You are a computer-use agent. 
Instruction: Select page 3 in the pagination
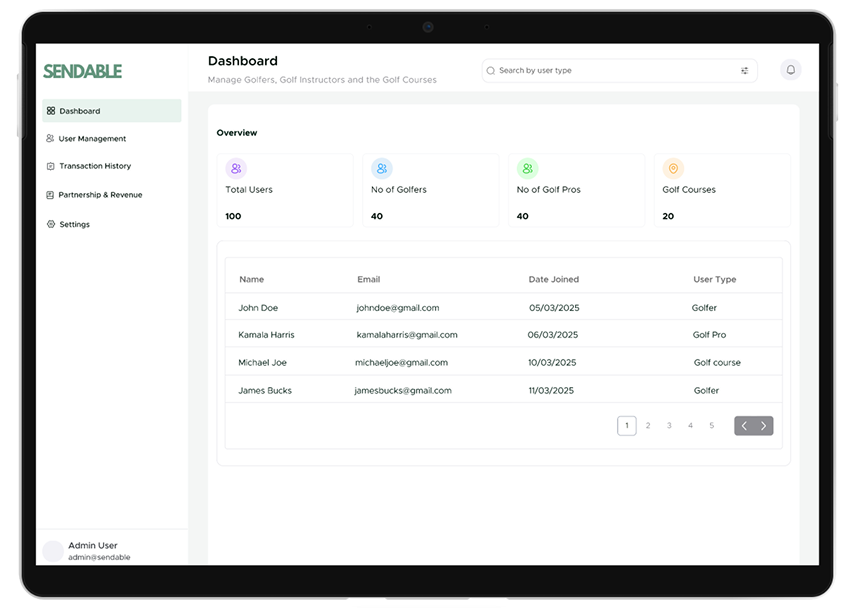coord(669,425)
